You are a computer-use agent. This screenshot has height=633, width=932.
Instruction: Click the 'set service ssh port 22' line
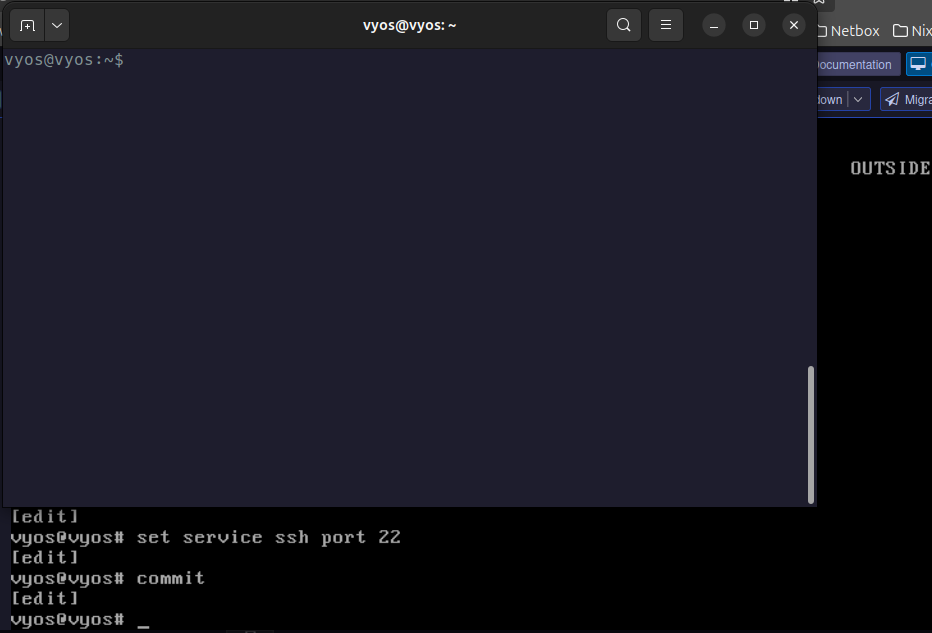click(x=268, y=537)
